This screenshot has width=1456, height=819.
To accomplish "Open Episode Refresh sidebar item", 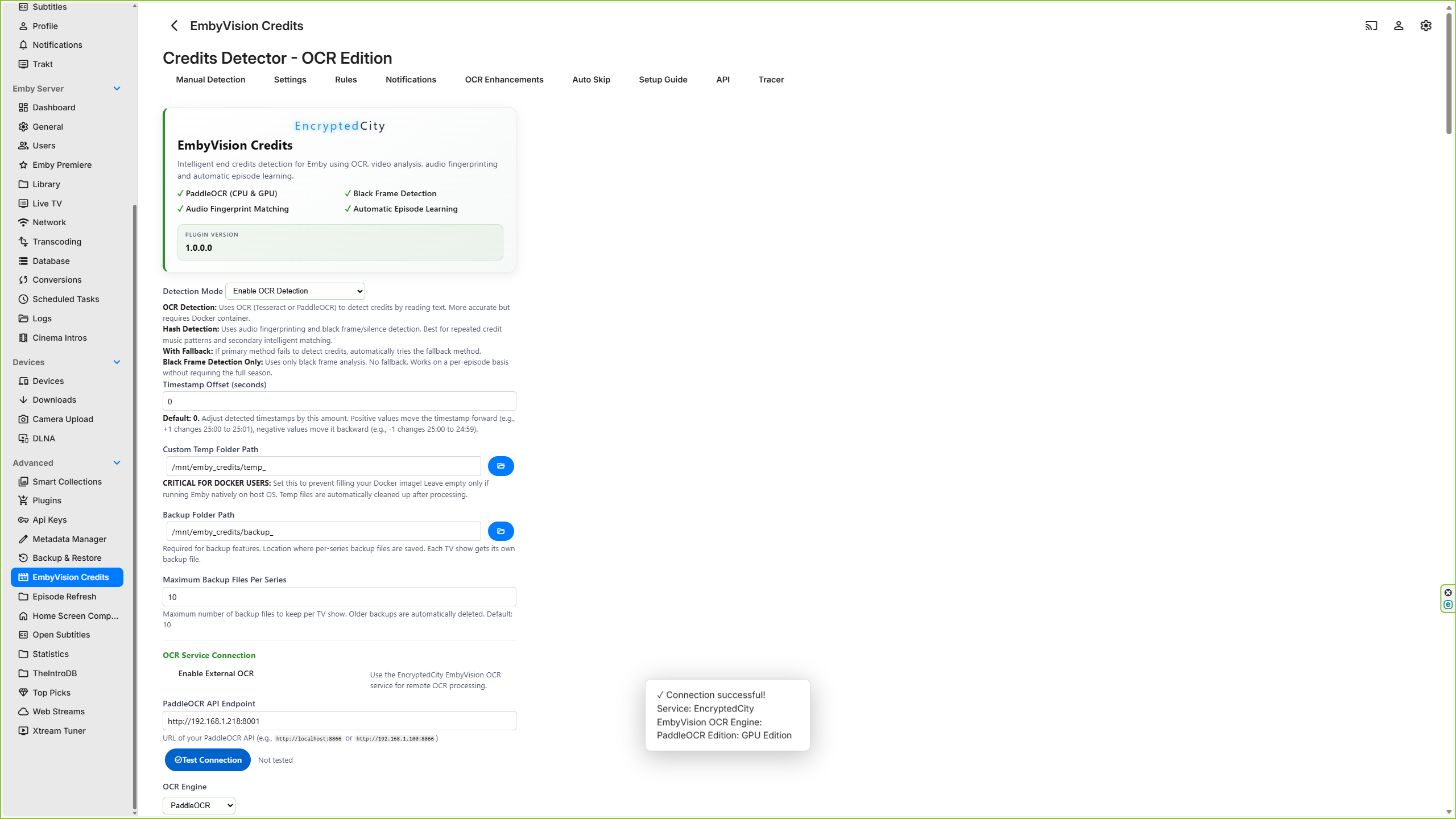I will (x=67, y=597).
